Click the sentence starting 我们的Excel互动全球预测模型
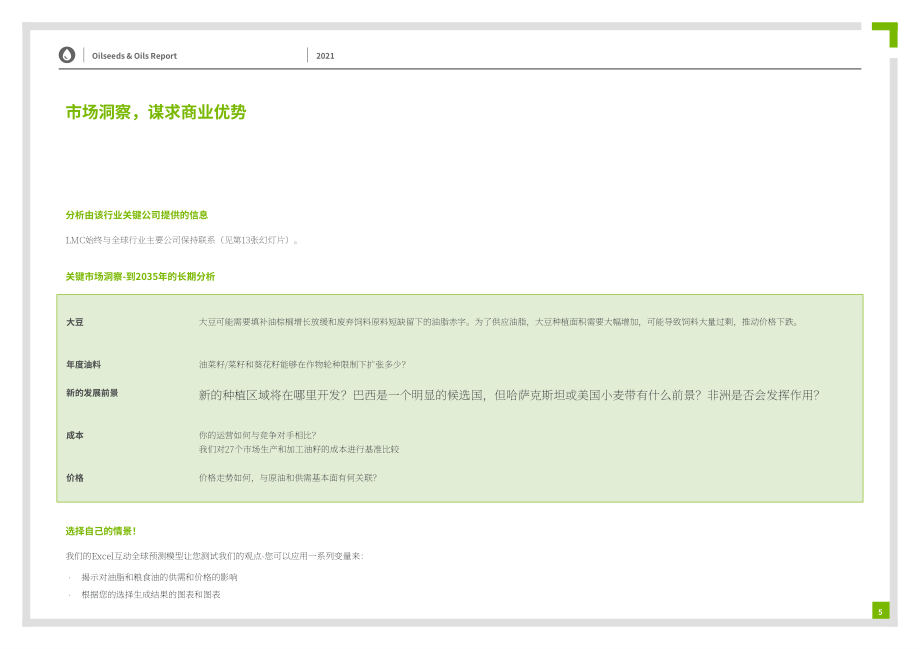The image size is (920, 649). tap(215, 556)
